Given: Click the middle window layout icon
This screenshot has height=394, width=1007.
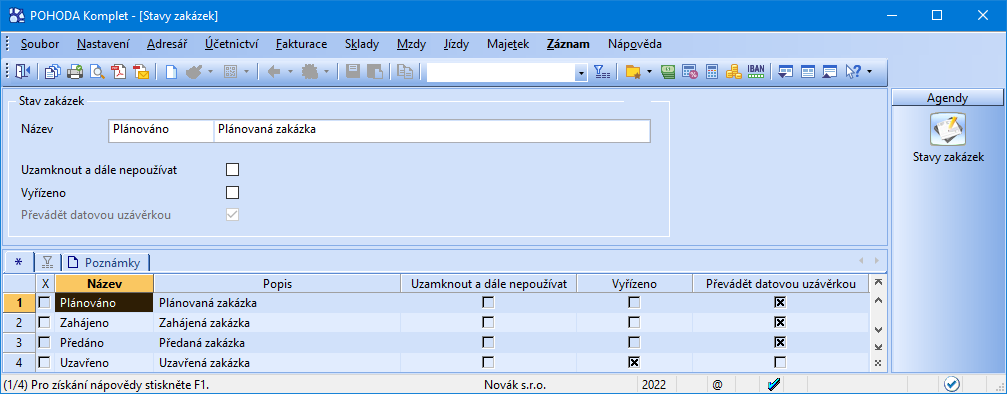Looking at the screenshot, I should pos(807,72).
